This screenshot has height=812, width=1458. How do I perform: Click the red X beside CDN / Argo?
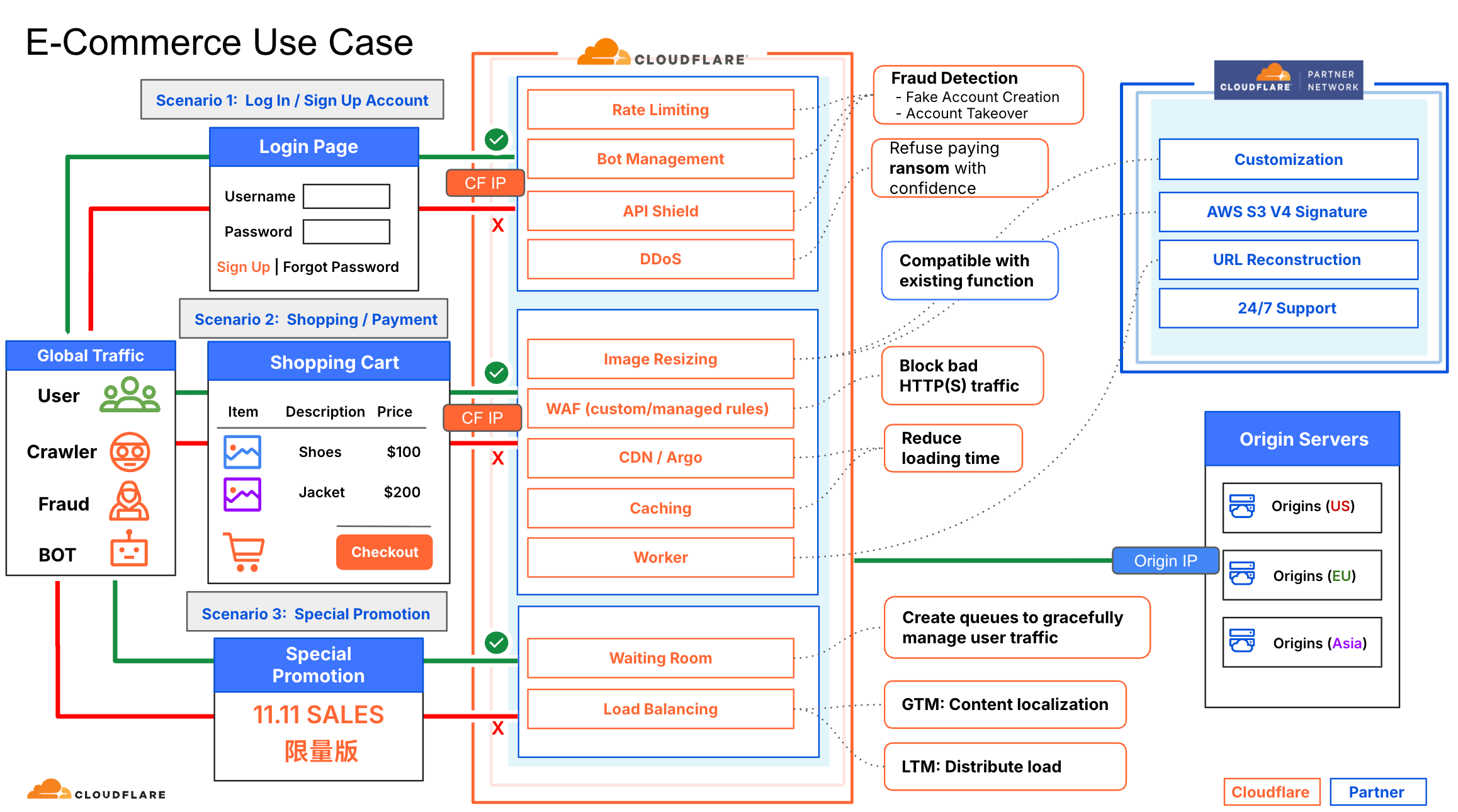tap(498, 458)
